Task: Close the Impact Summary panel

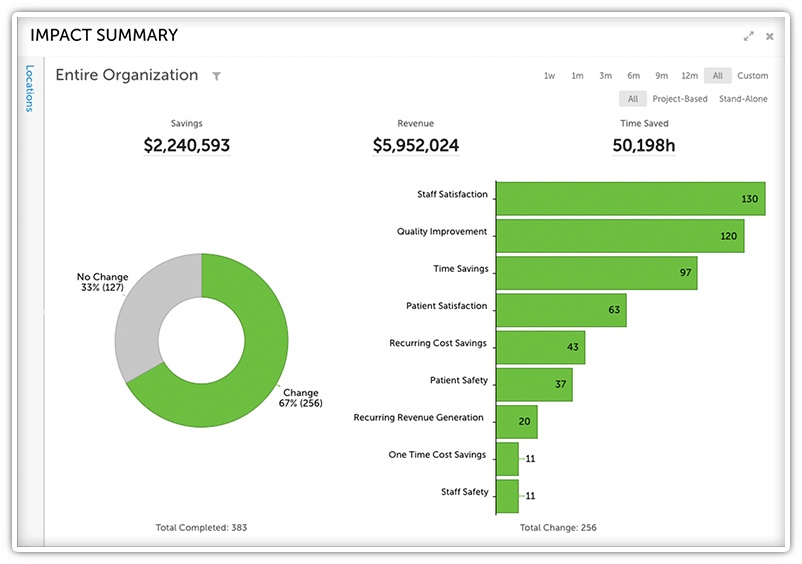Action: [x=770, y=36]
